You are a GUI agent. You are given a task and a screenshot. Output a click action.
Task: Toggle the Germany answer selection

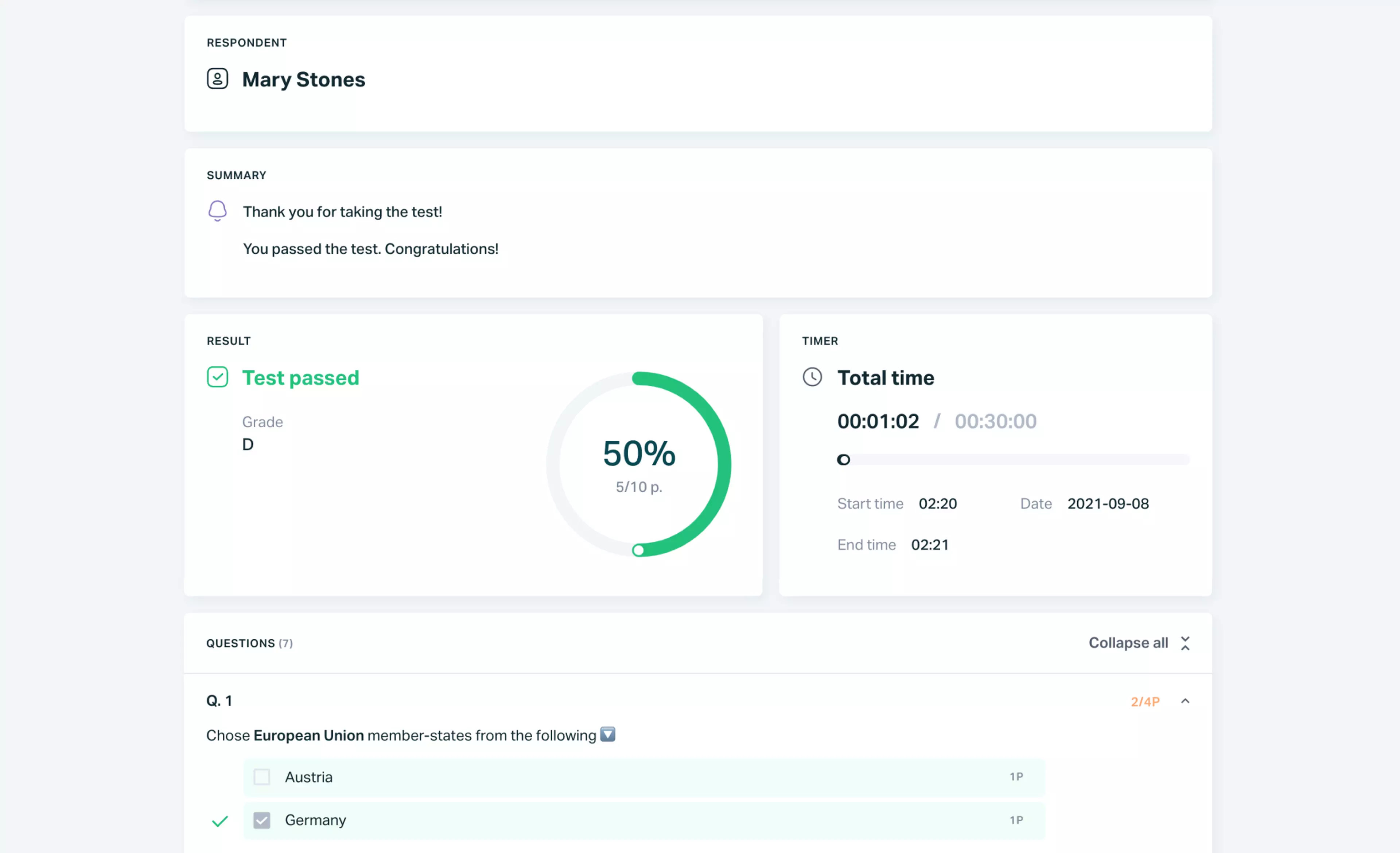[x=262, y=820]
